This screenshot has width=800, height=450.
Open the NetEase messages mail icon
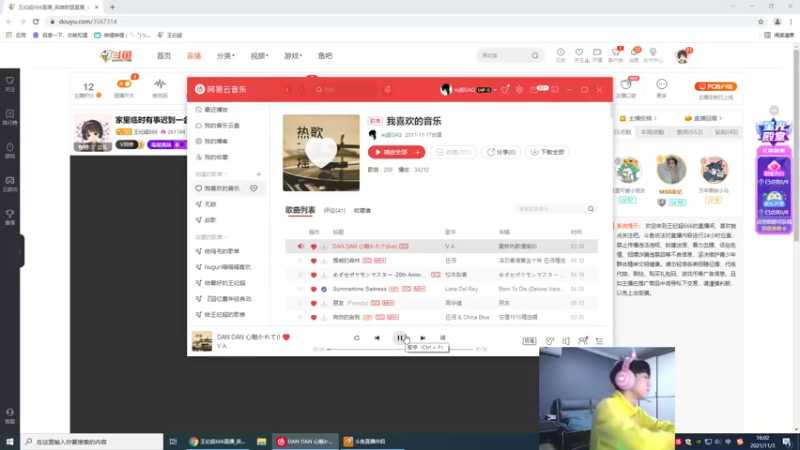pos(534,90)
